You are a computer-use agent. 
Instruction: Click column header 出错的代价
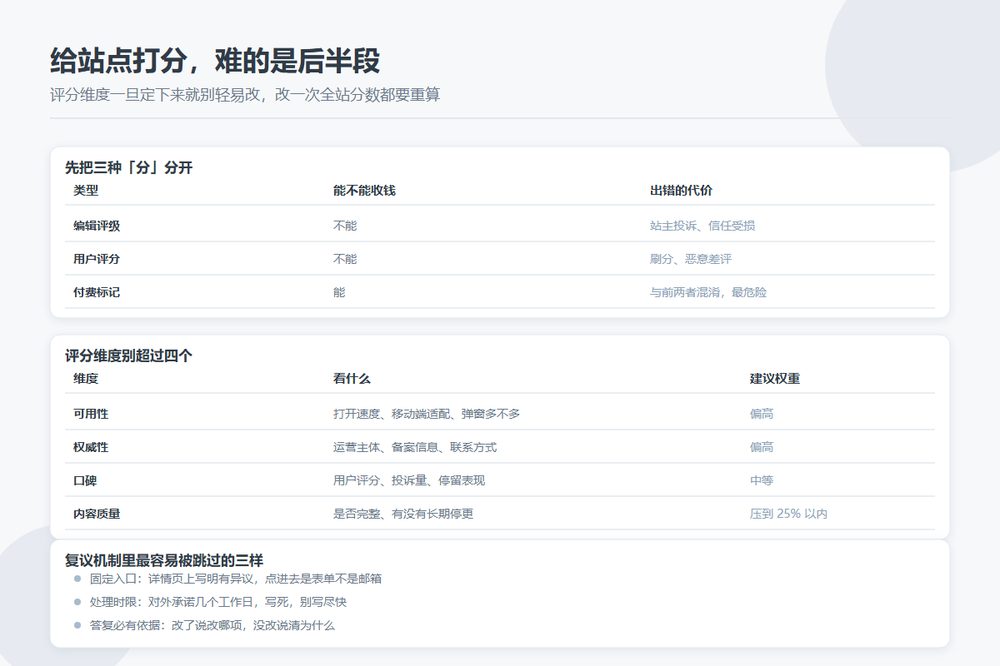pyautogui.click(x=680, y=190)
